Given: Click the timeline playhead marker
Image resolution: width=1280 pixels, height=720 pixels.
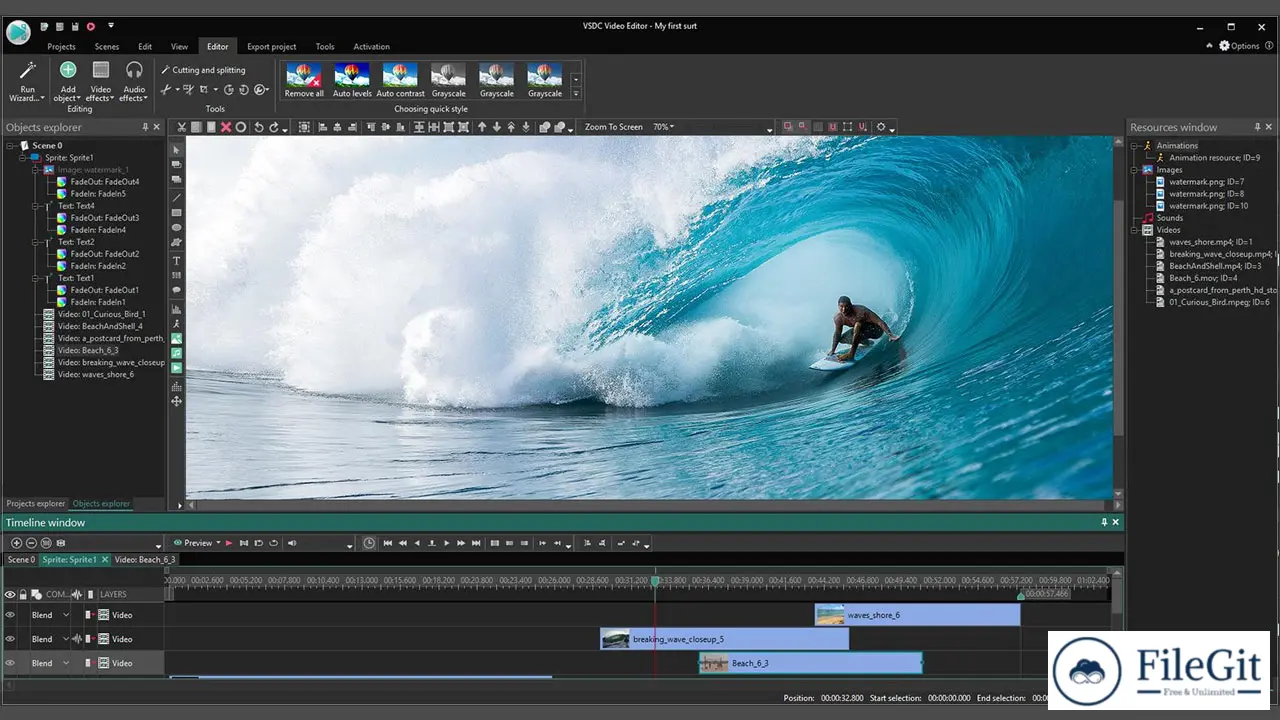Looking at the screenshot, I should (655, 581).
